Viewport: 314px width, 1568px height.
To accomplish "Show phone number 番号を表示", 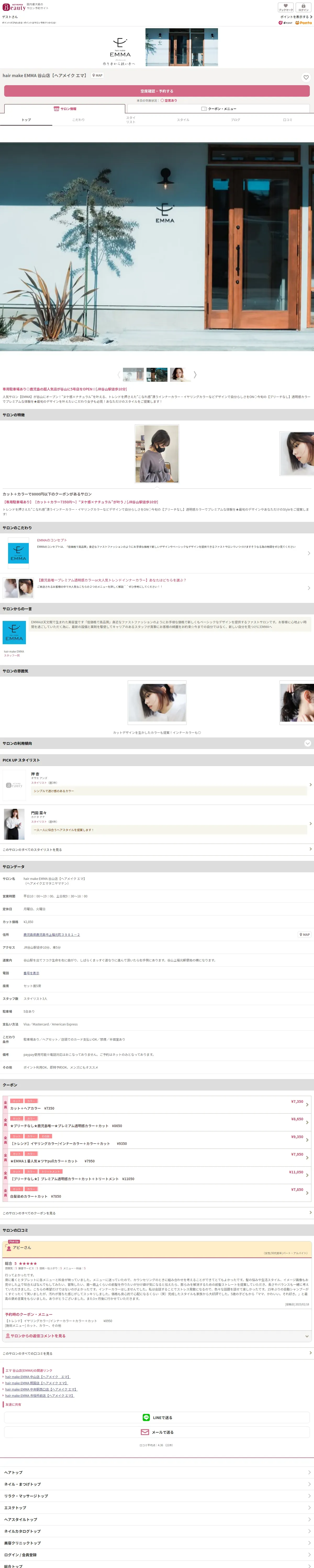I will (x=31, y=973).
